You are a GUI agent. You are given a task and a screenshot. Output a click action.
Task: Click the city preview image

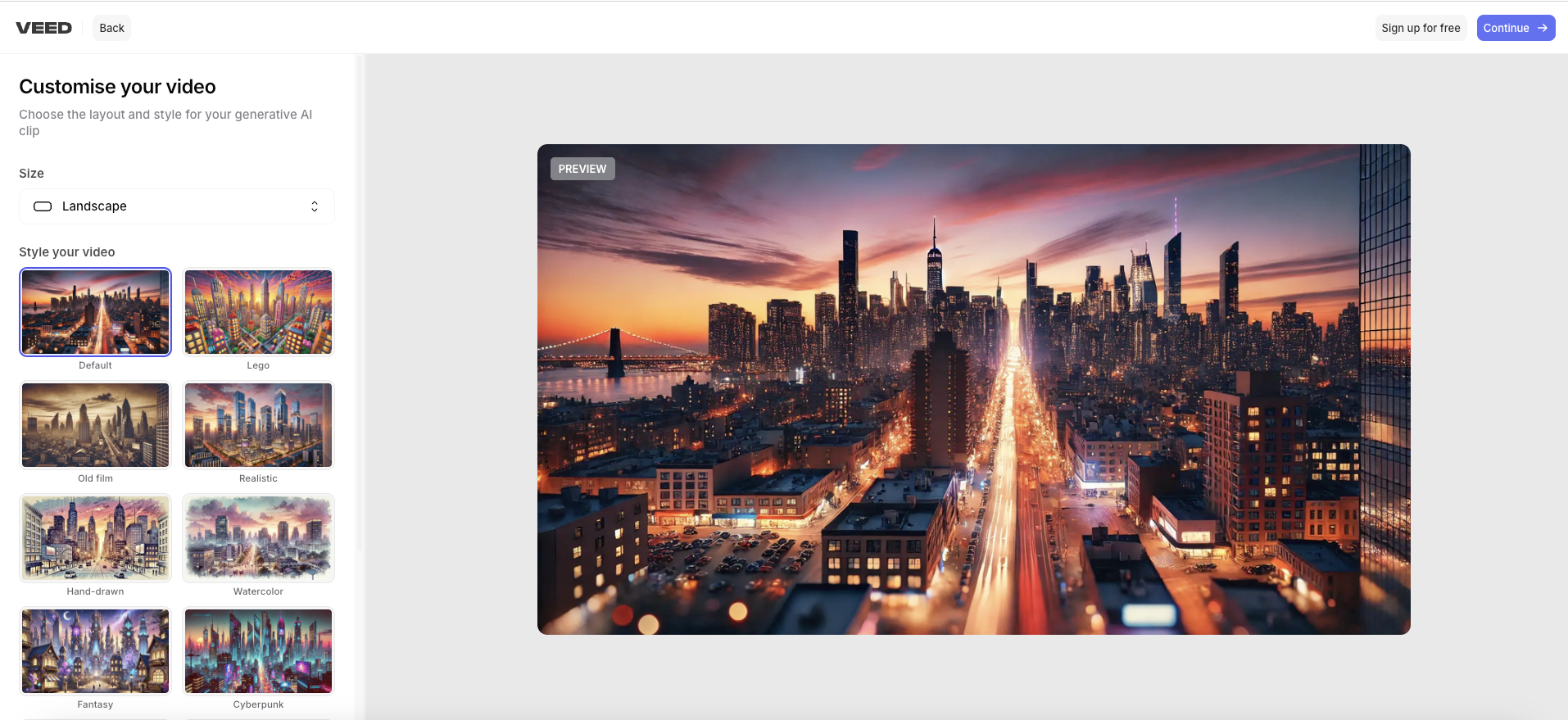tap(974, 389)
